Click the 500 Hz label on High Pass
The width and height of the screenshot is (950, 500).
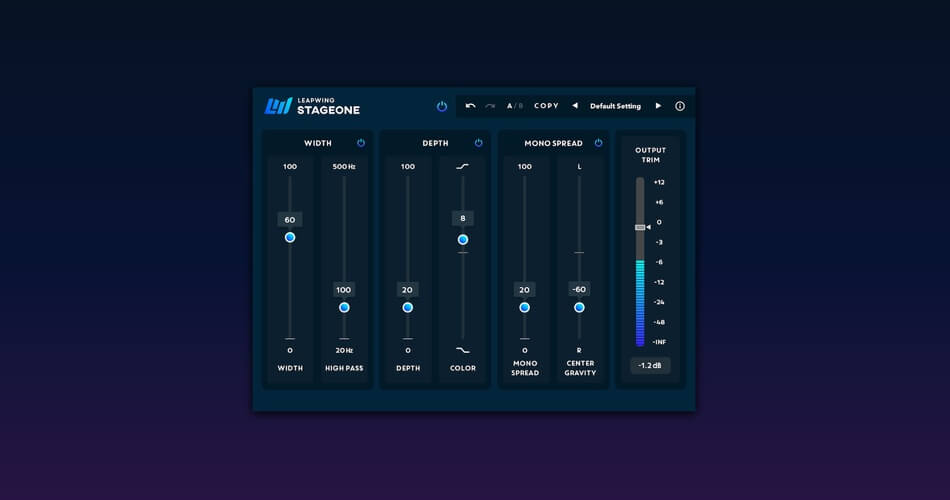pos(344,167)
